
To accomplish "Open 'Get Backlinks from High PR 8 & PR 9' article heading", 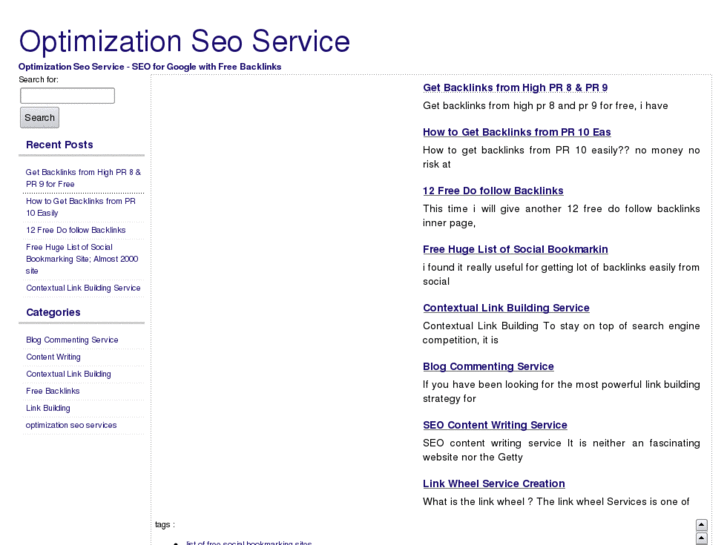I will point(515,88).
